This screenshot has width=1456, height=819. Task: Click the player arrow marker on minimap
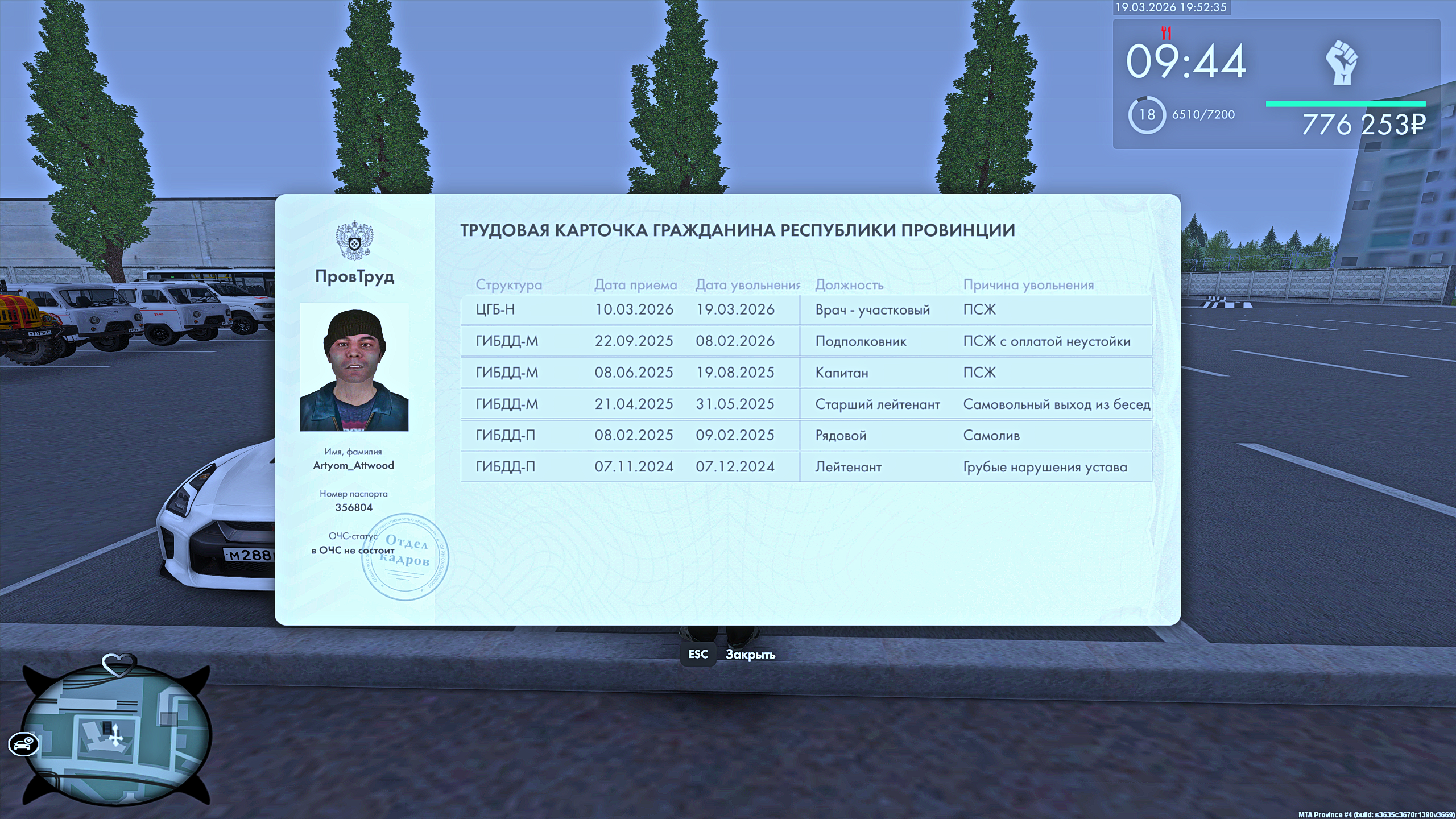tap(116, 738)
